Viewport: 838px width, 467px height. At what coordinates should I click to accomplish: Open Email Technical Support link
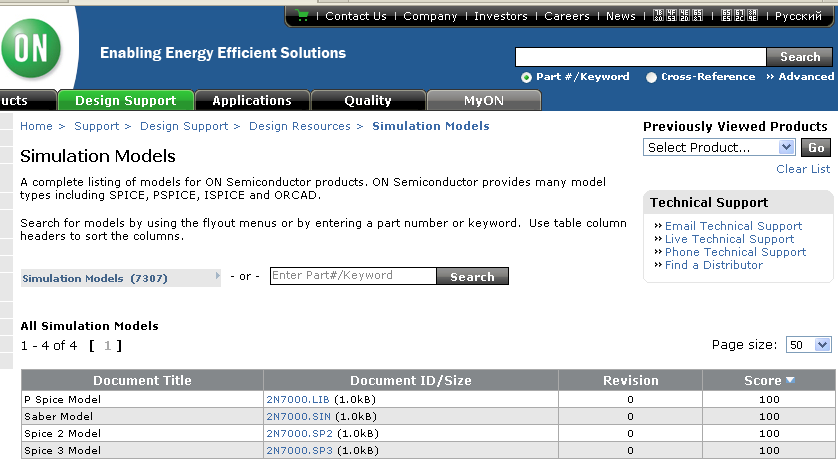click(x=733, y=227)
